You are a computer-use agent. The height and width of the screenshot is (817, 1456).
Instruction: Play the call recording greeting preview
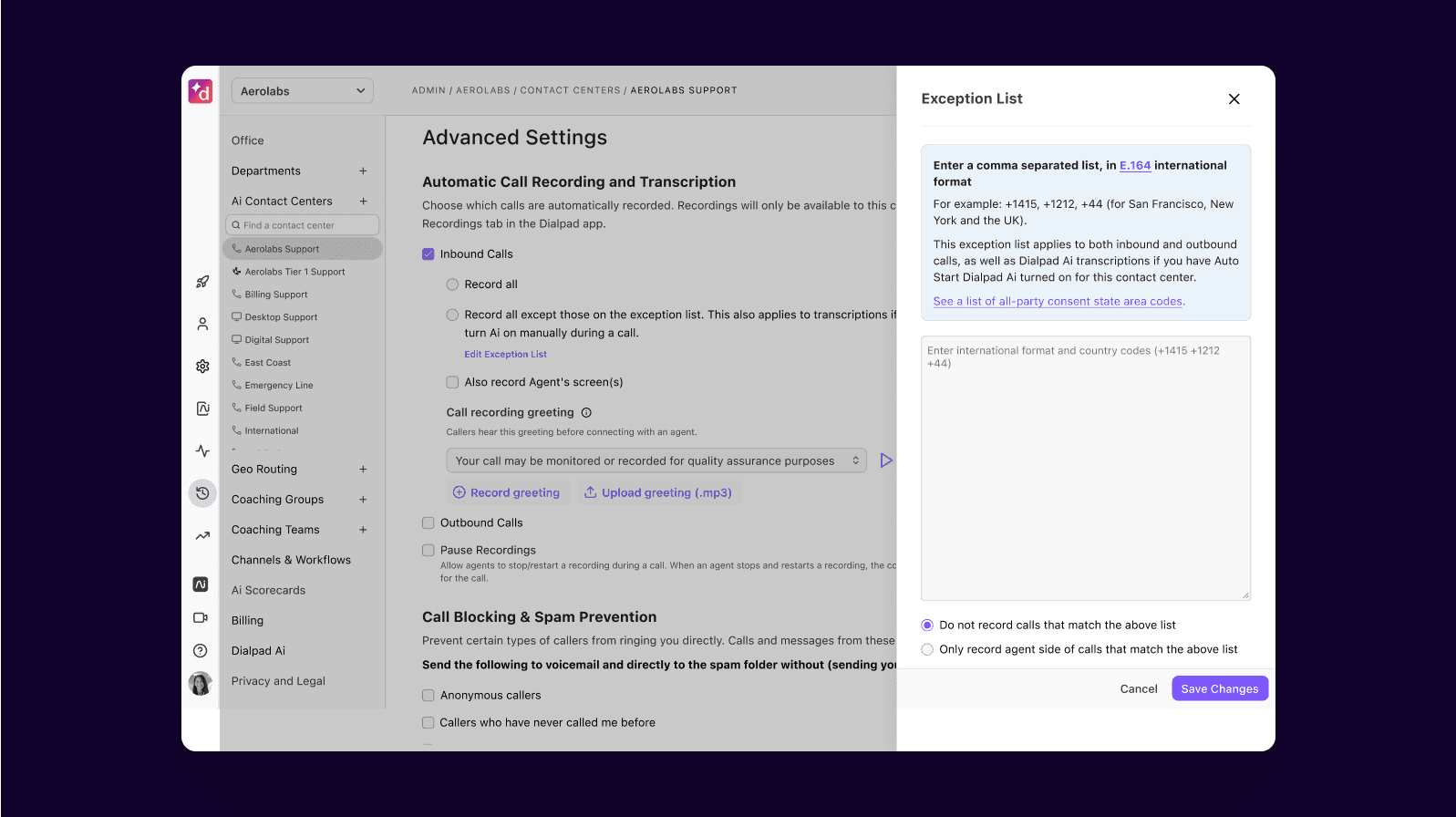pyautogui.click(x=885, y=460)
